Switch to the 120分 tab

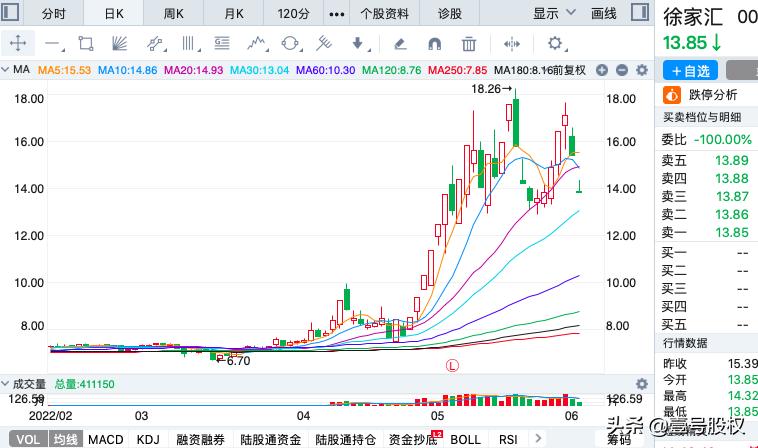293,14
